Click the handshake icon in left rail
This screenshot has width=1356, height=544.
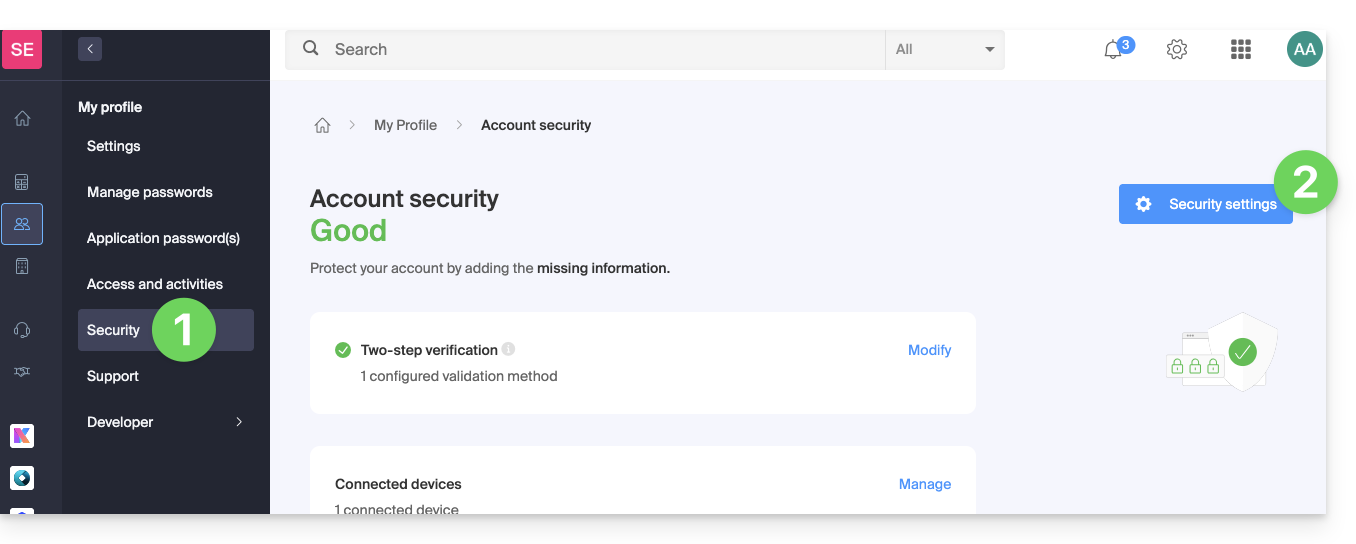(x=22, y=371)
